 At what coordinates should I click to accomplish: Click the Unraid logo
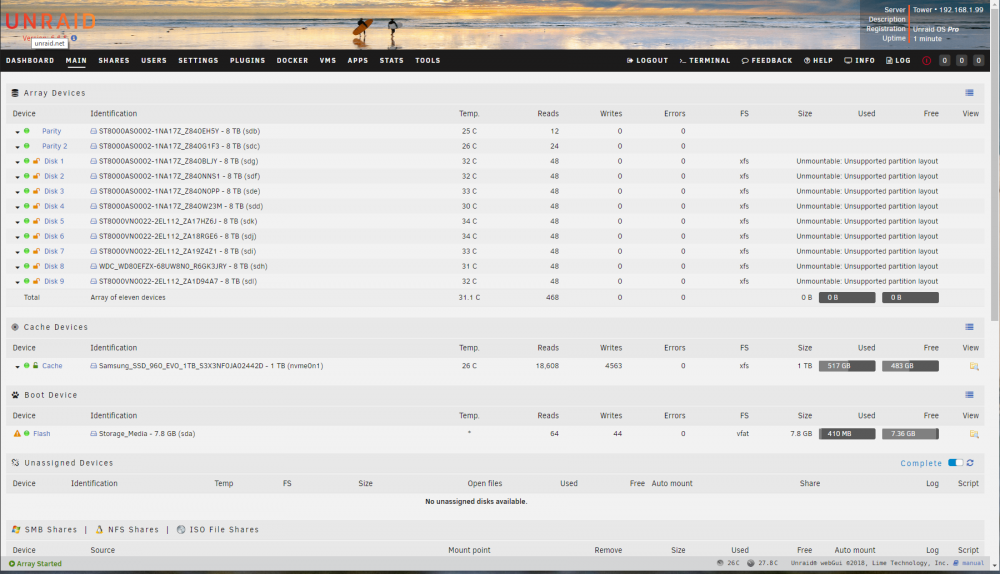point(50,22)
